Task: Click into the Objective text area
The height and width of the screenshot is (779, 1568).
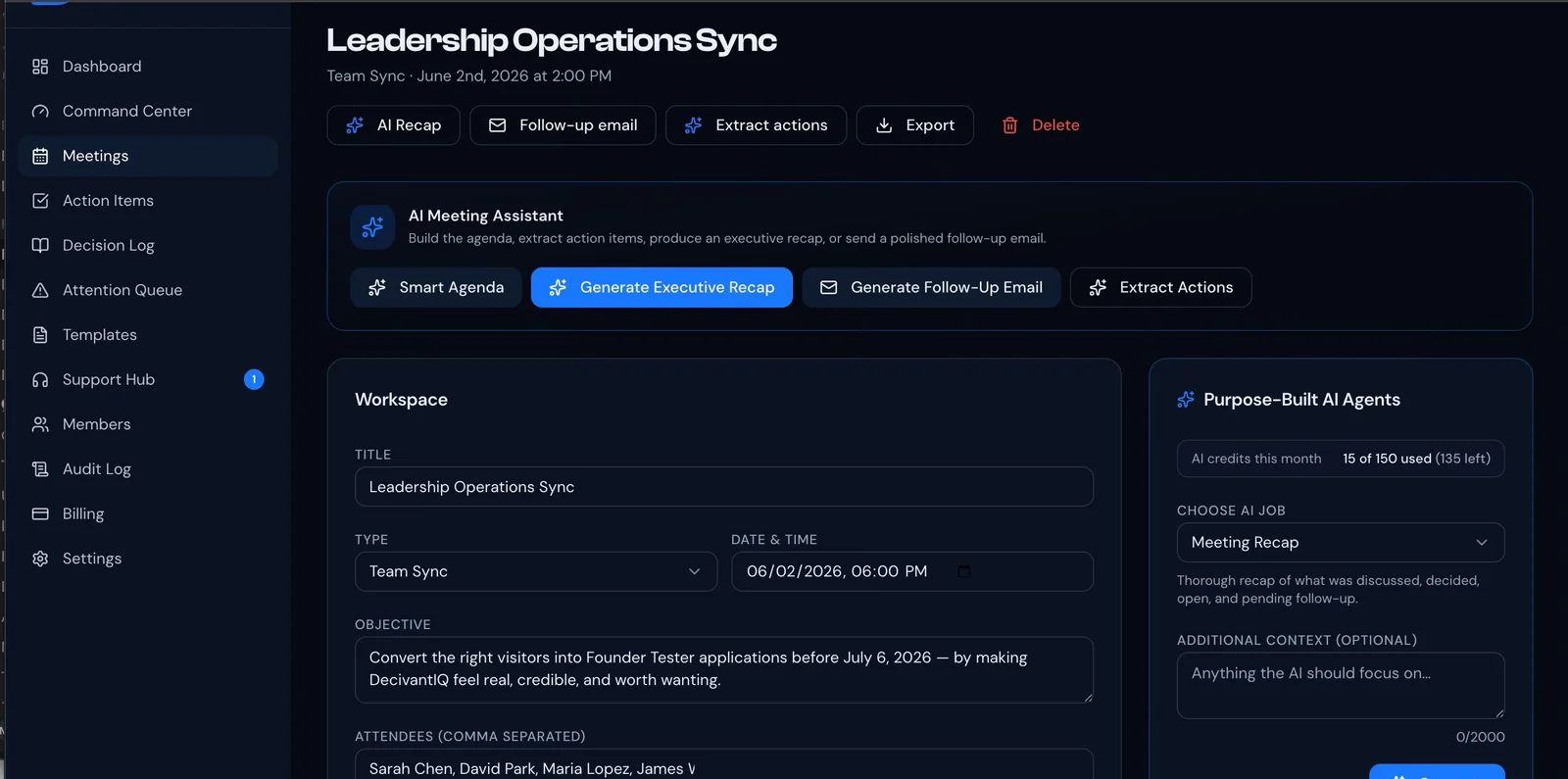Action: tap(724, 670)
